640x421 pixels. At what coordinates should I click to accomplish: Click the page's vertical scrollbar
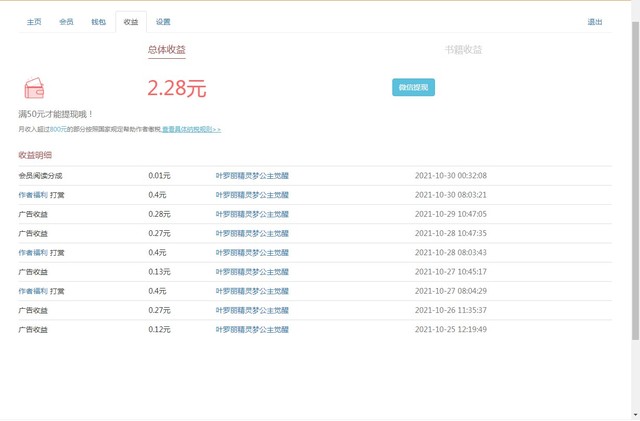coord(634,200)
